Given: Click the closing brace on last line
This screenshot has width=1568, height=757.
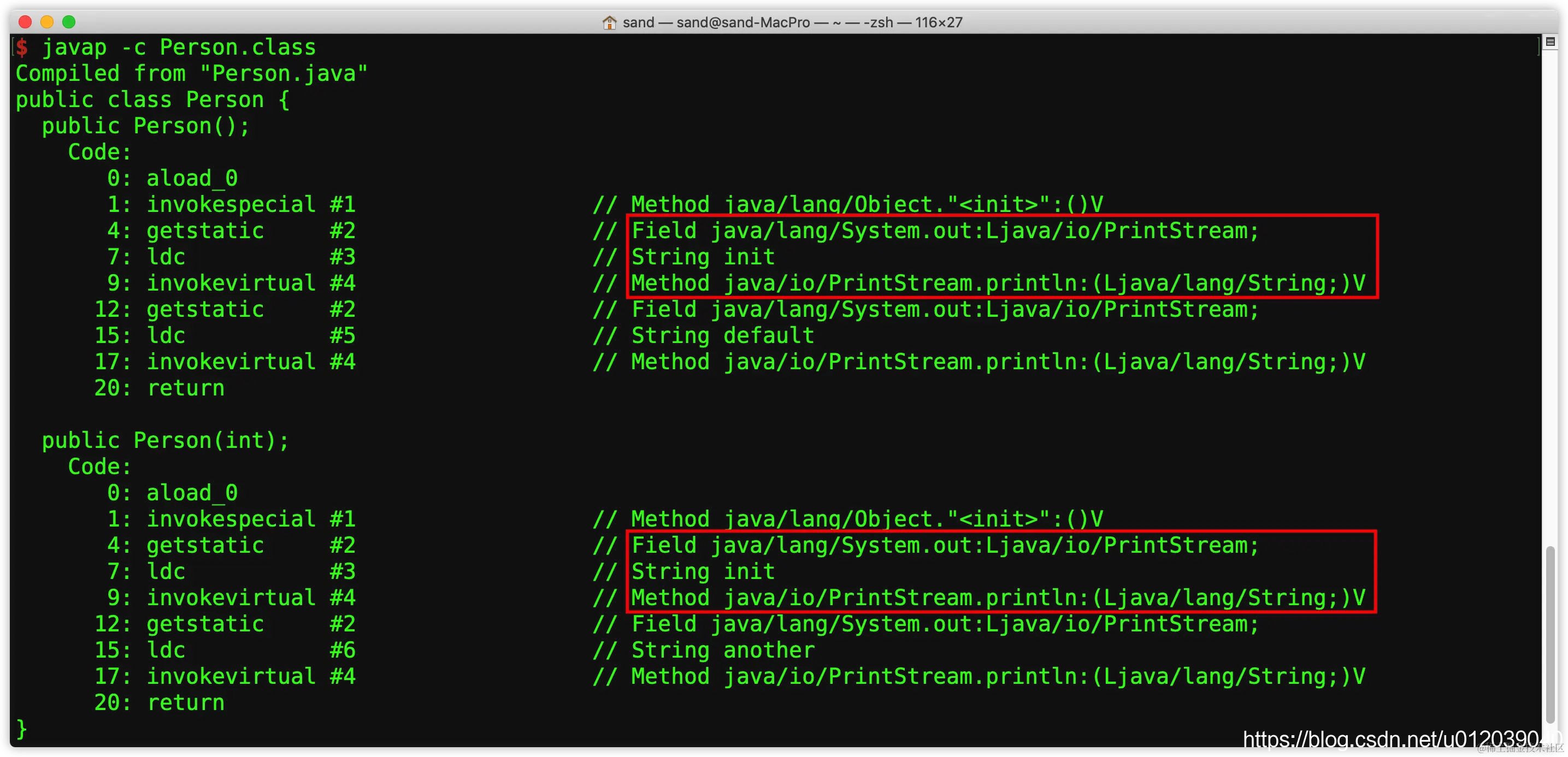Looking at the screenshot, I should click(22, 729).
